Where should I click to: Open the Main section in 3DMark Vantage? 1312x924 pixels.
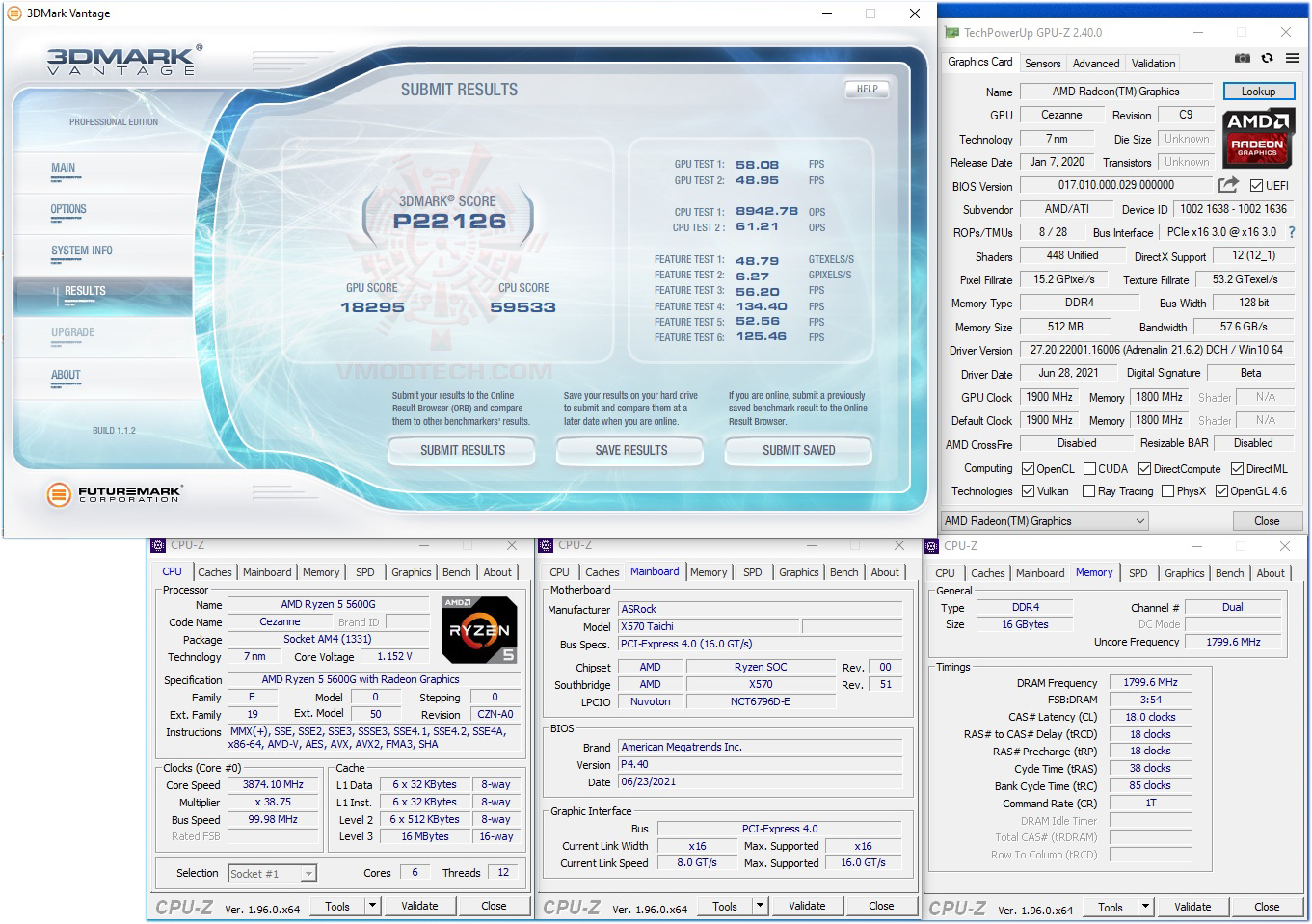tap(63, 168)
